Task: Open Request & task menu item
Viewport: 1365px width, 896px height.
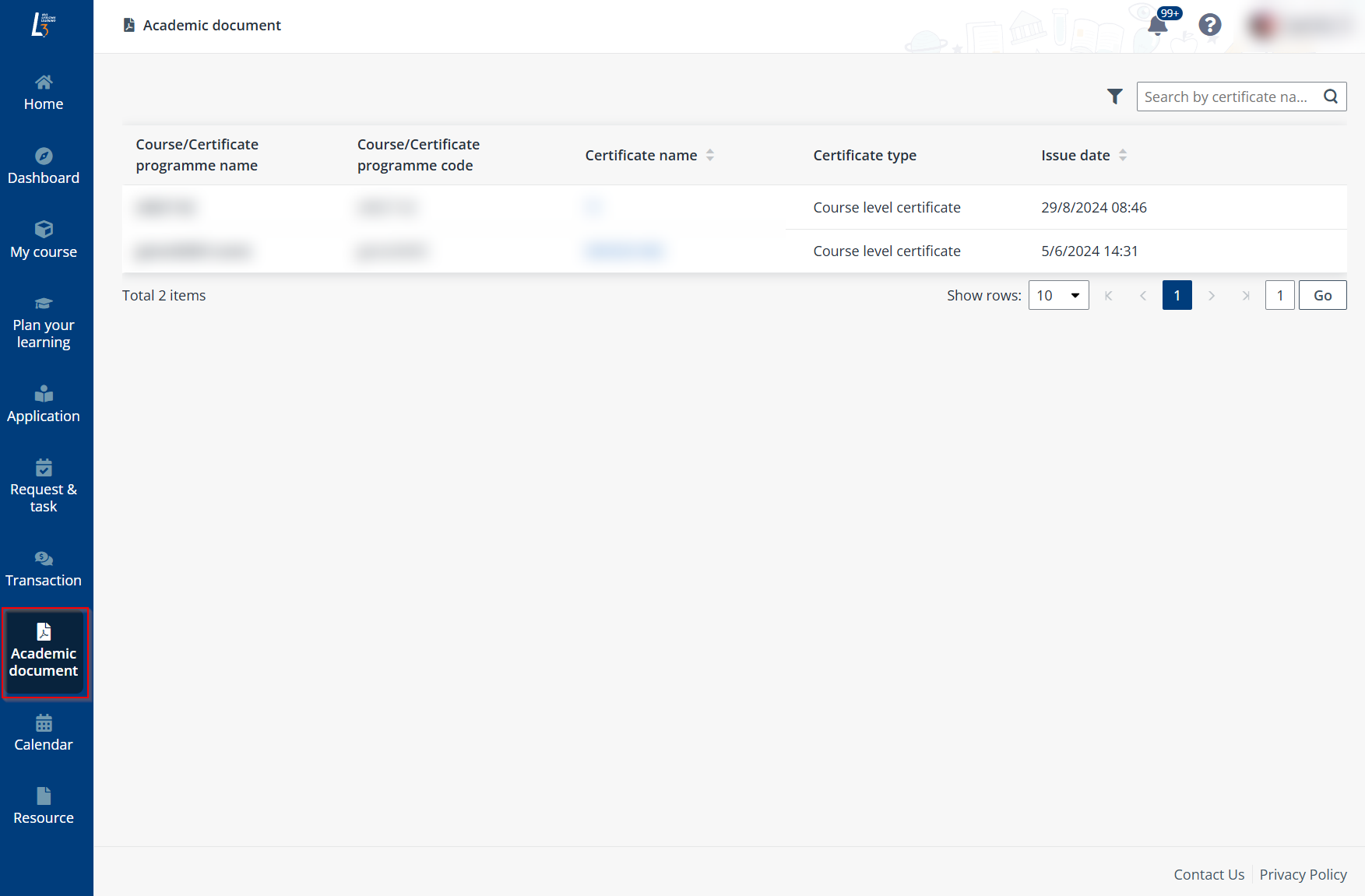Action: (44, 487)
